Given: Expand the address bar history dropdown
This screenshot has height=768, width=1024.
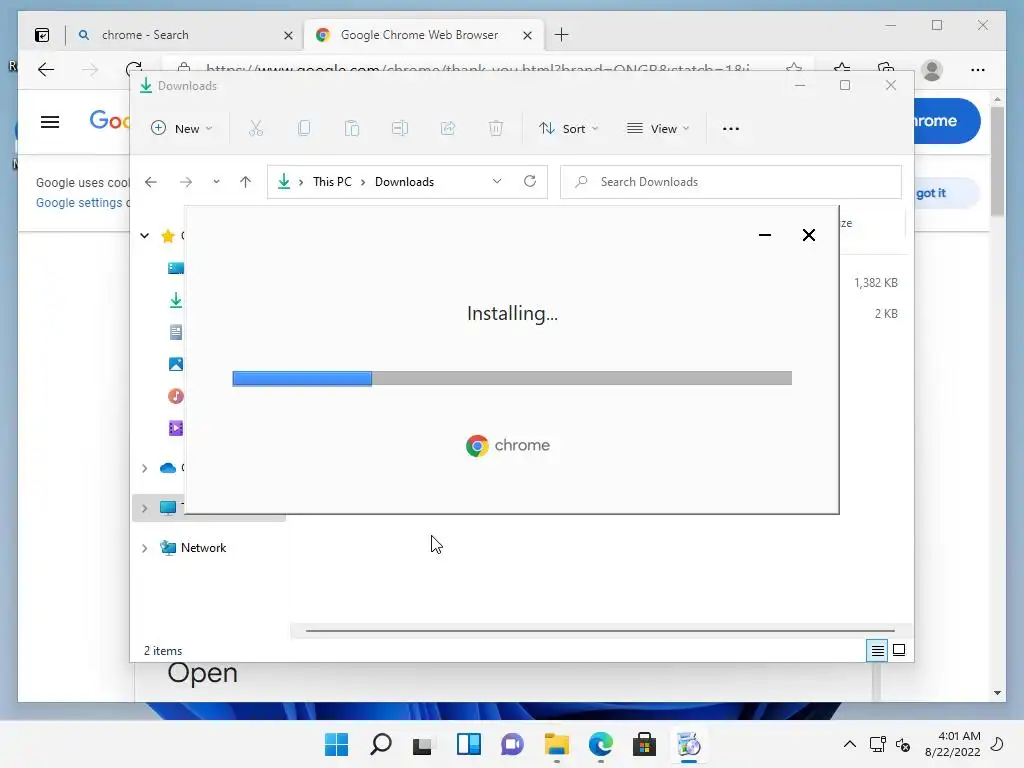Looking at the screenshot, I should point(497,181).
